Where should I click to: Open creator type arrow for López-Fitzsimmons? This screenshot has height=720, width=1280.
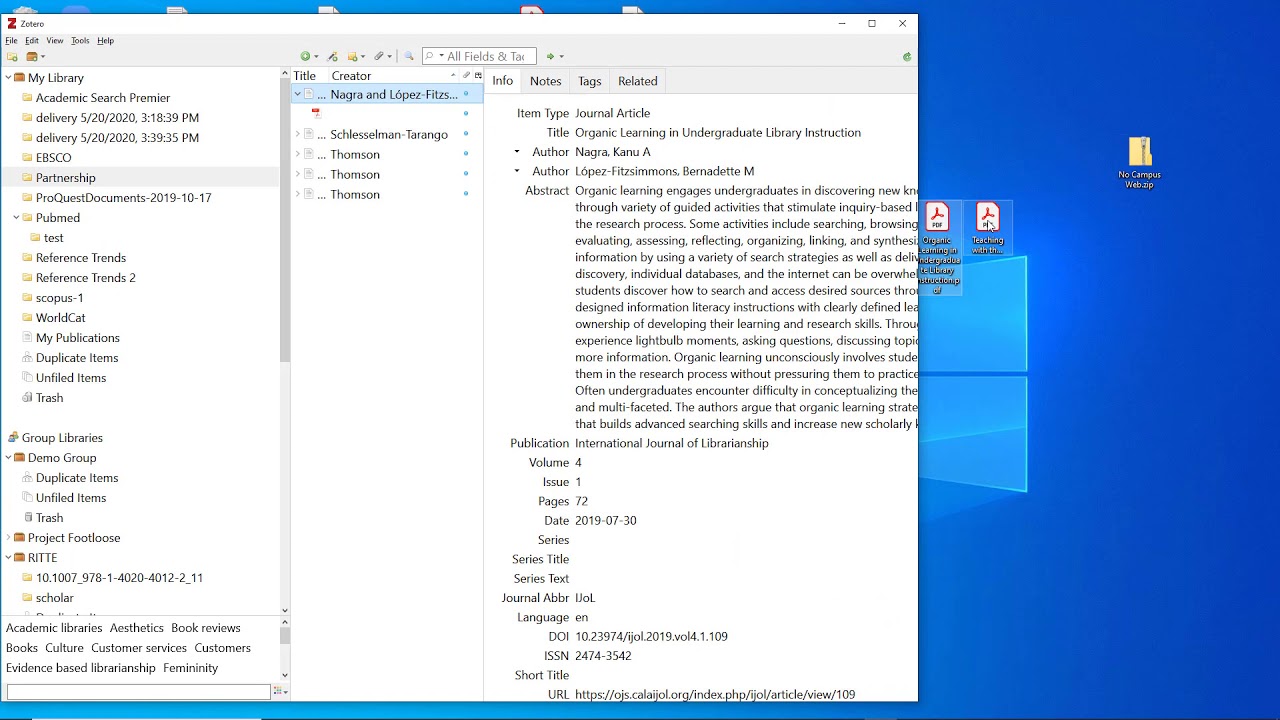coord(517,171)
